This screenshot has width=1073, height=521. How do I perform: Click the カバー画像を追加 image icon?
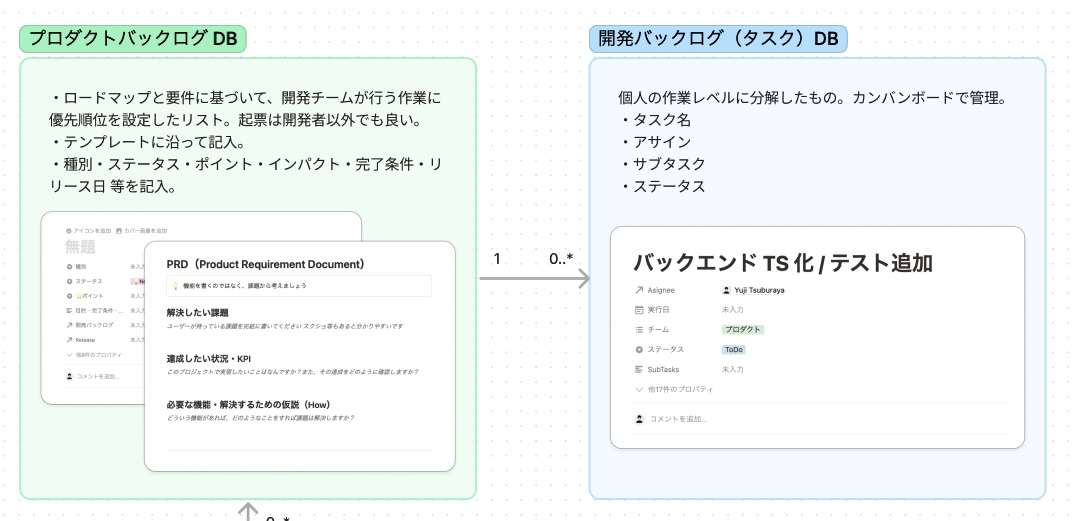click(x=119, y=231)
